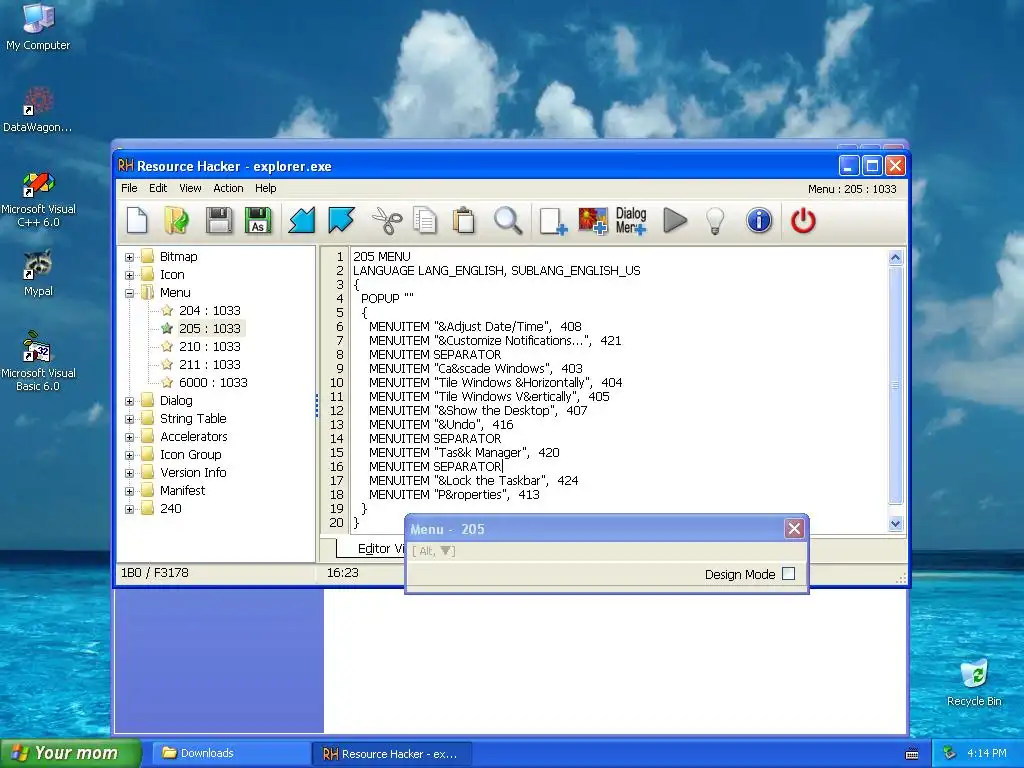Click the green Save As floppy icon
The image size is (1024, 768).
(x=257, y=220)
